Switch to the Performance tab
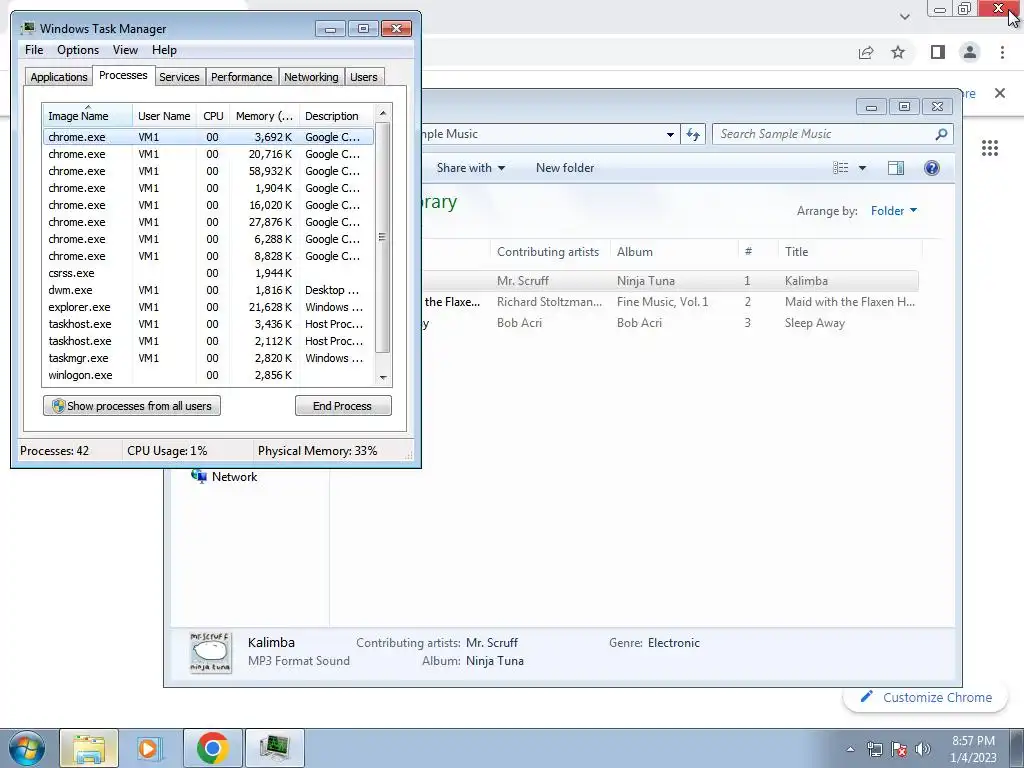1024x768 pixels. tap(241, 77)
